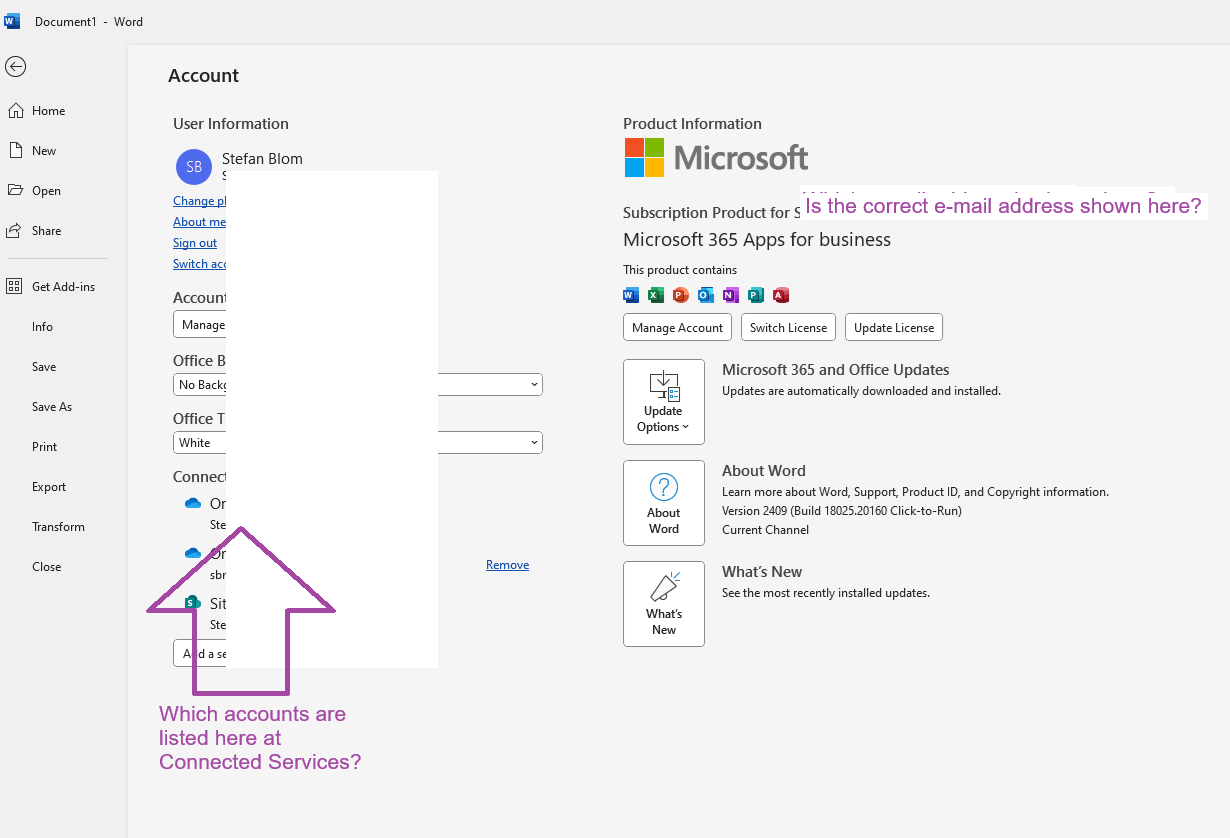Click the New document icon
Viewport: 1230px width, 838px height.
(x=15, y=150)
